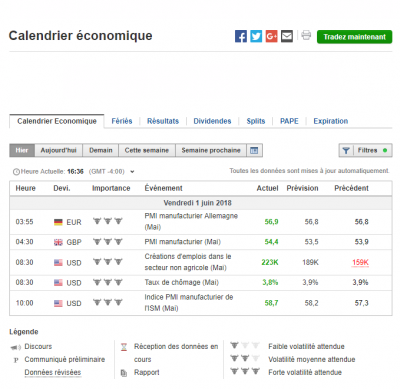The width and height of the screenshot is (400, 389).
Task: Select the Cette semaine filter
Action: 147,150
